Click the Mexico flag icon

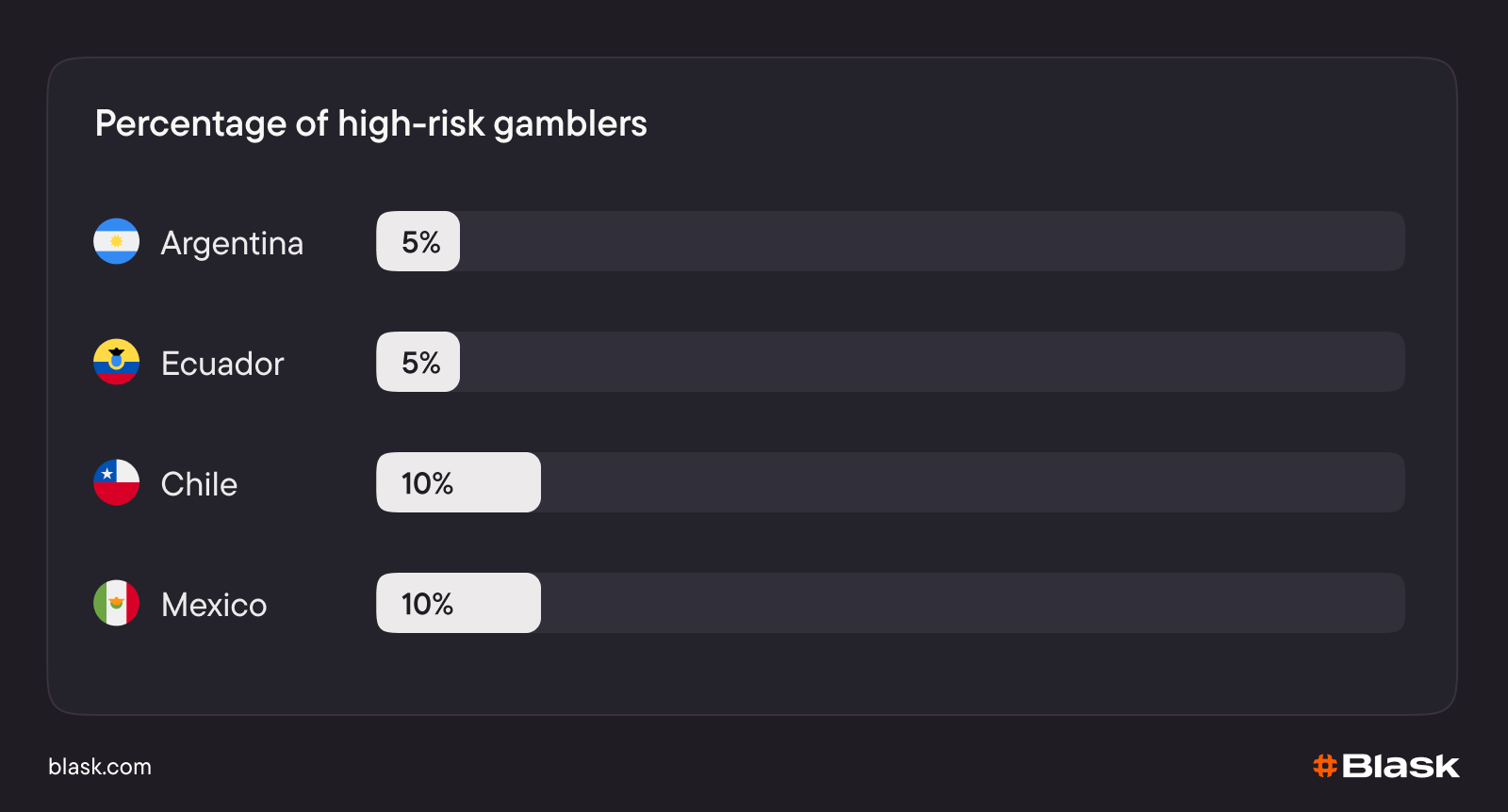[116, 603]
